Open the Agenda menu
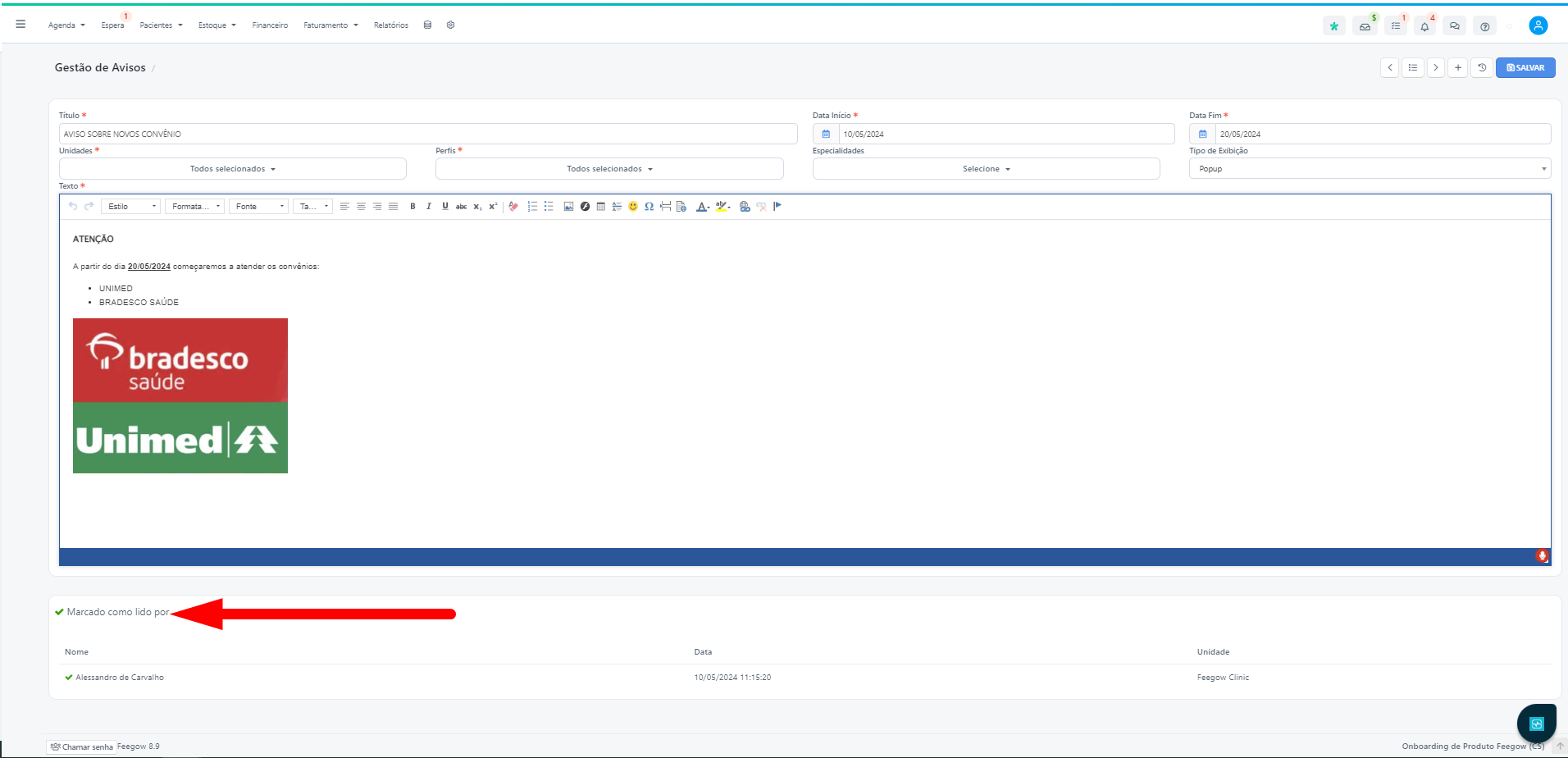The width and height of the screenshot is (1568, 758). tap(66, 25)
